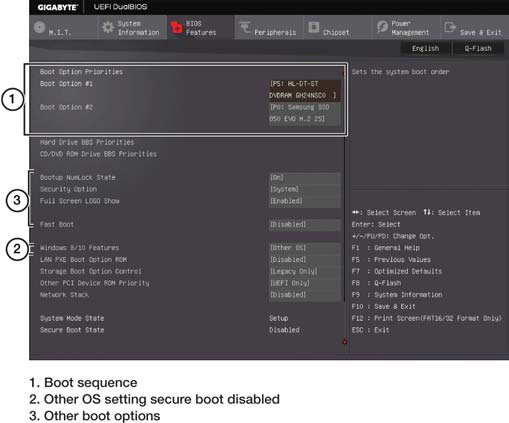This screenshot has width=509, height=423.
Task: Change Boot Option #2 Samsung SSD value
Action: 305,113
